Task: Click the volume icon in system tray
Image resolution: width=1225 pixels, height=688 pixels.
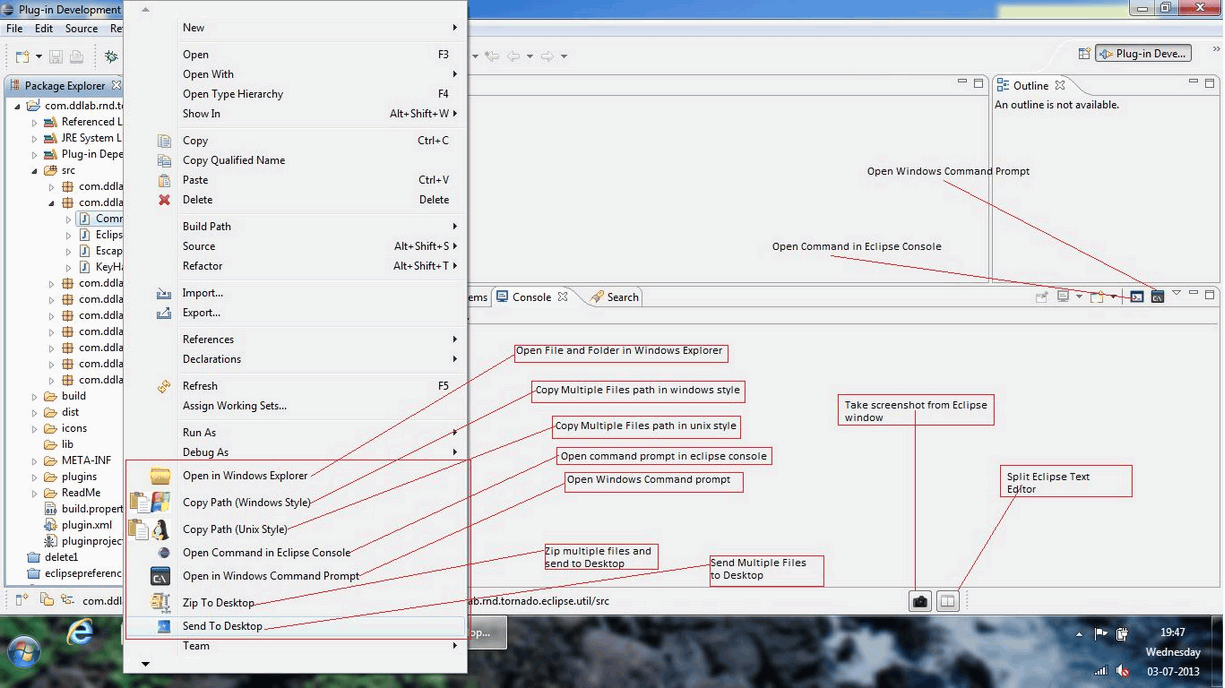Action: (1122, 671)
